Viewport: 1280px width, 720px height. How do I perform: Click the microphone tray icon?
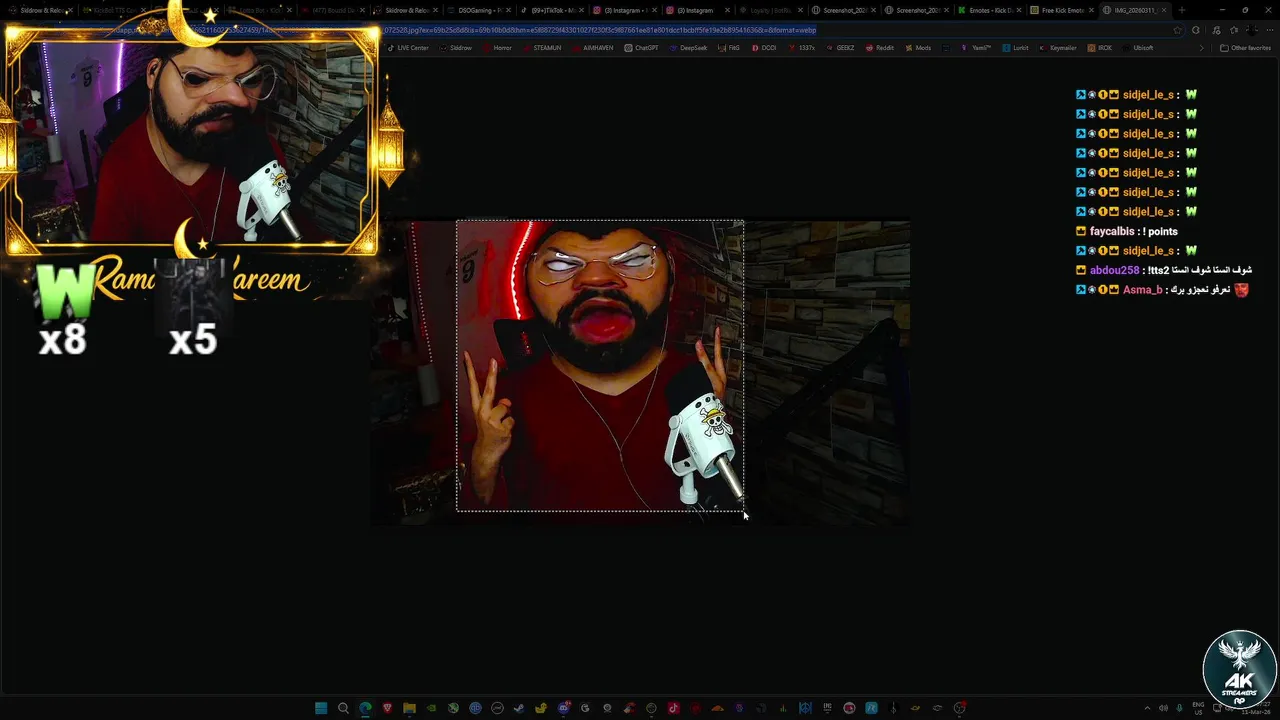tap(1179, 708)
